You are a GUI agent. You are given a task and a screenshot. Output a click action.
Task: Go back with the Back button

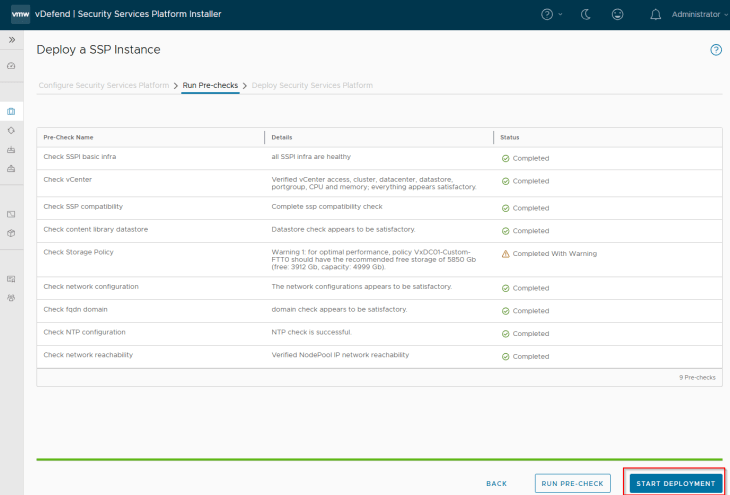(496, 483)
